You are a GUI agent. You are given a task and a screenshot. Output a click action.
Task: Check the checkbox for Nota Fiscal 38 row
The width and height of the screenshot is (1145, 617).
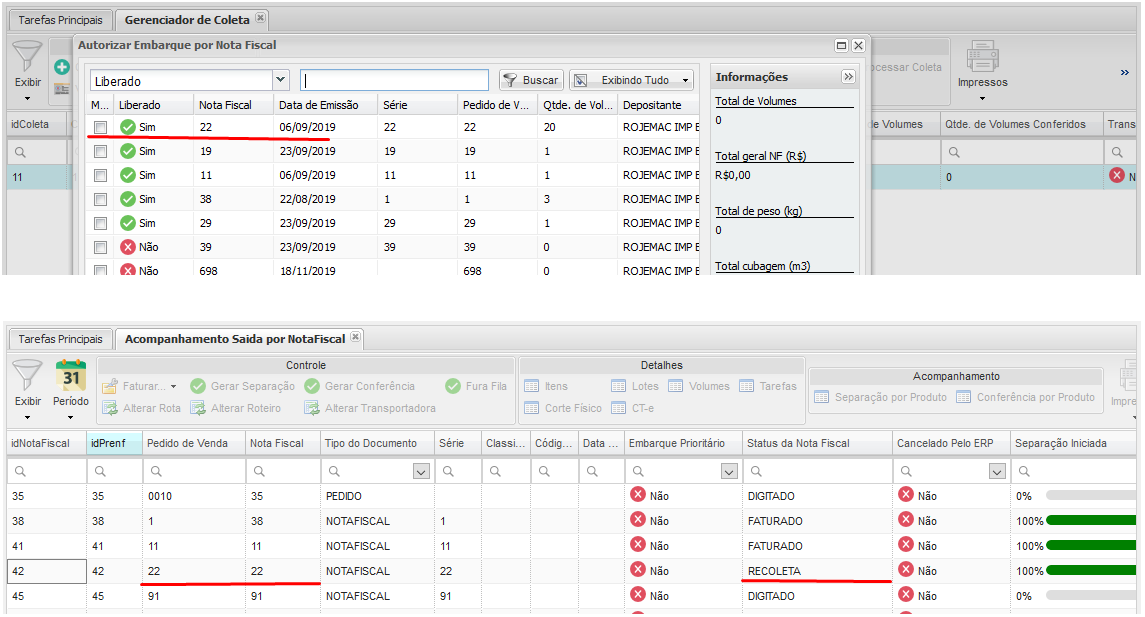100,199
